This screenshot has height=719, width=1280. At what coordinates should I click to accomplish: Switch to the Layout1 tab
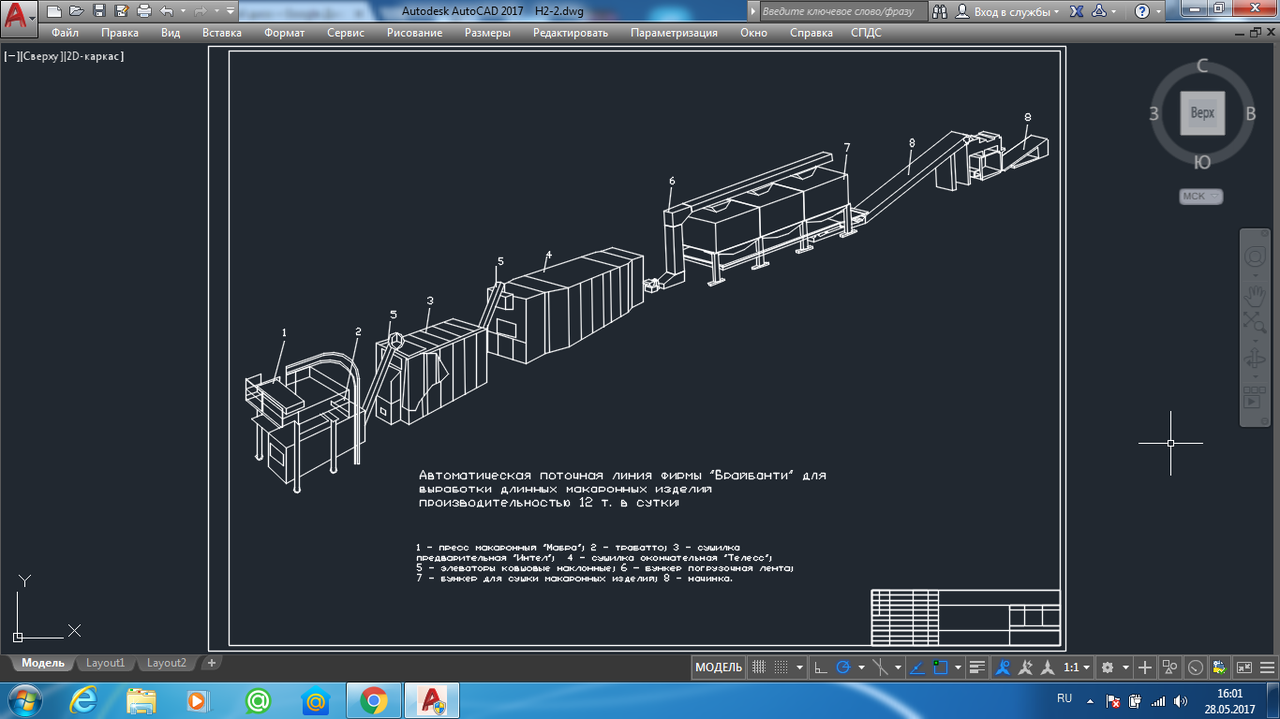tap(105, 663)
